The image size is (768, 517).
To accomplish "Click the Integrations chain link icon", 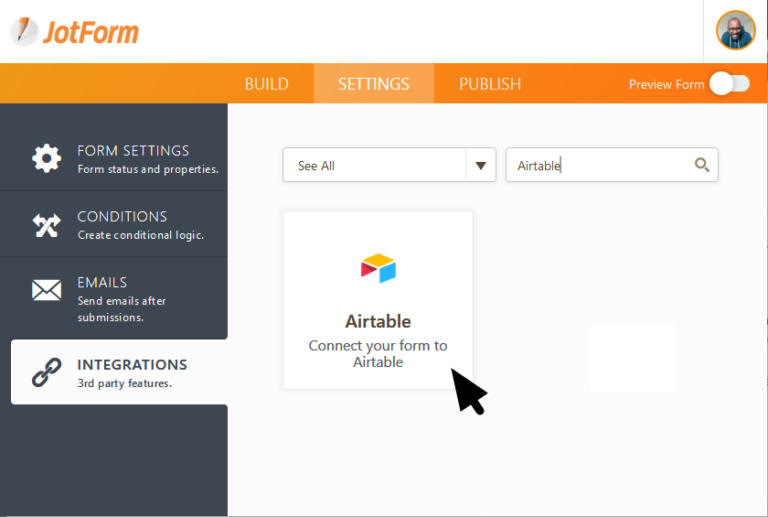I will (47, 373).
